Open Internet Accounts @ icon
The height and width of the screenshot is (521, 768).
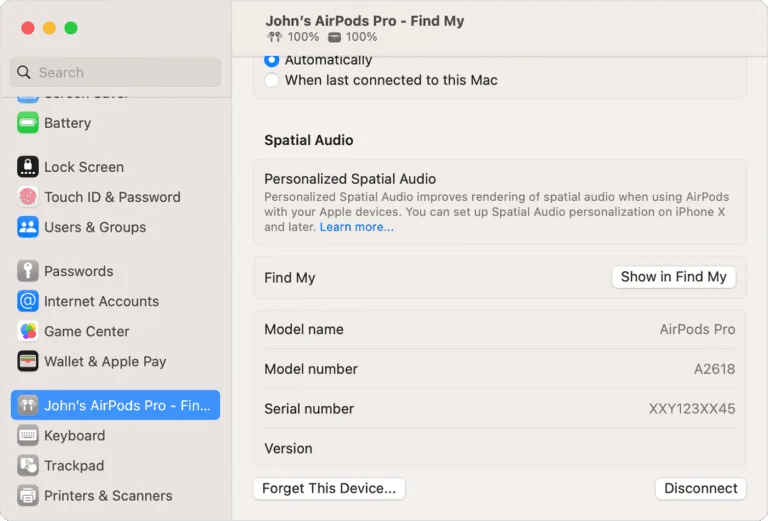coord(28,301)
